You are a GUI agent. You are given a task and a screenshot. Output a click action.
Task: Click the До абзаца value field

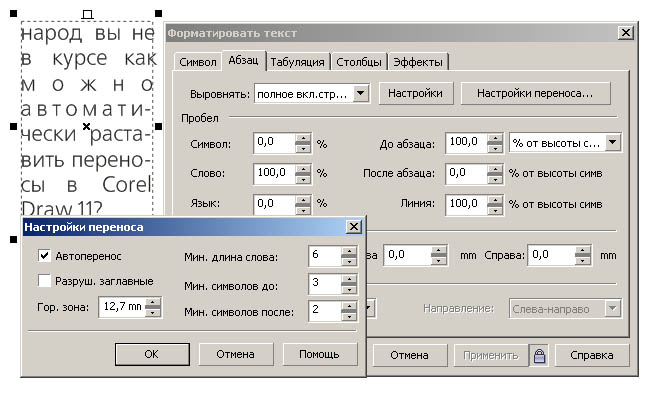pyautogui.click(x=467, y=142)
